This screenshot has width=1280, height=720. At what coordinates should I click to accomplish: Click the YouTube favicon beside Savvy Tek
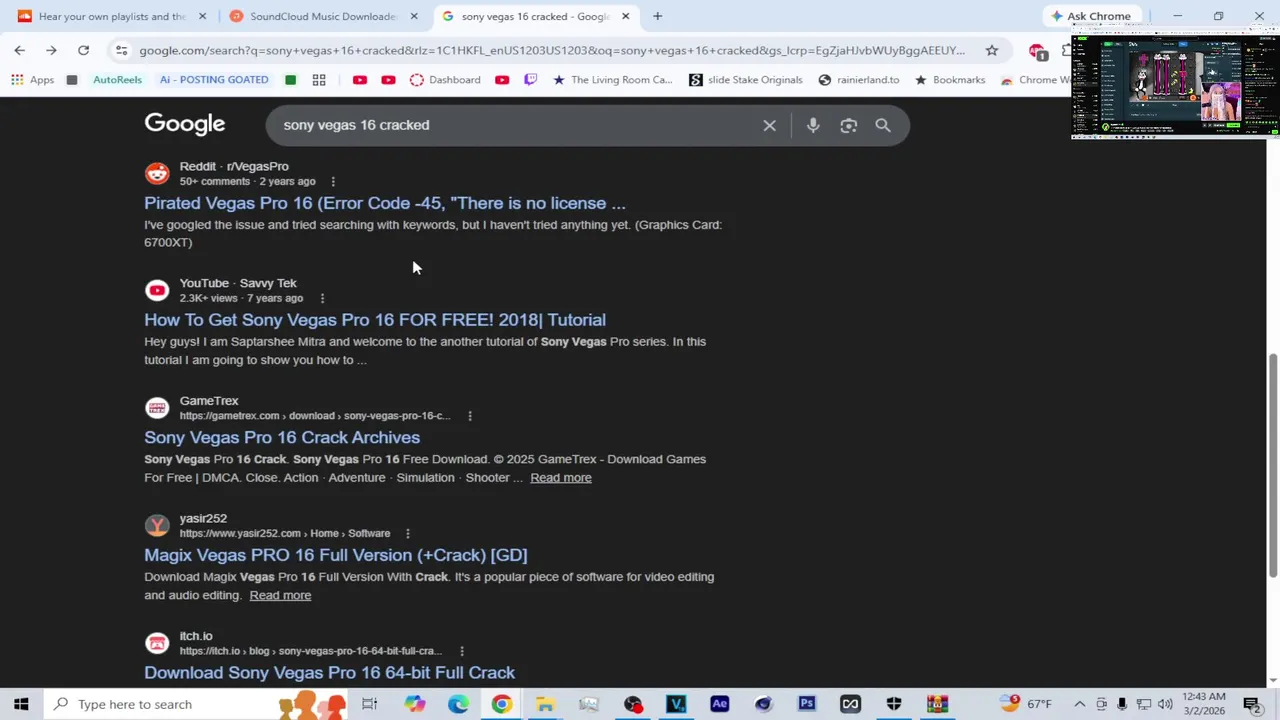[x=157, y=290]
